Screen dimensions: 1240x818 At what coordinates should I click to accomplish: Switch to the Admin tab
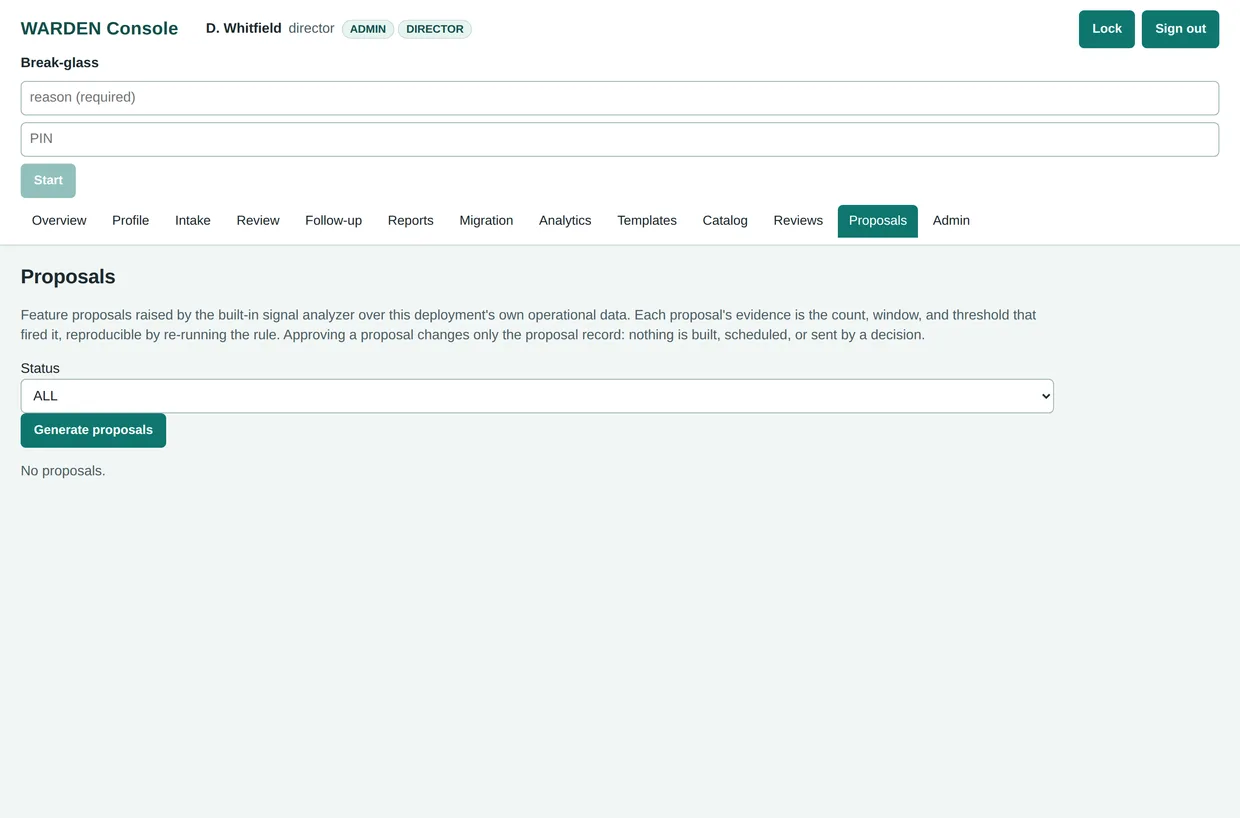951,221
